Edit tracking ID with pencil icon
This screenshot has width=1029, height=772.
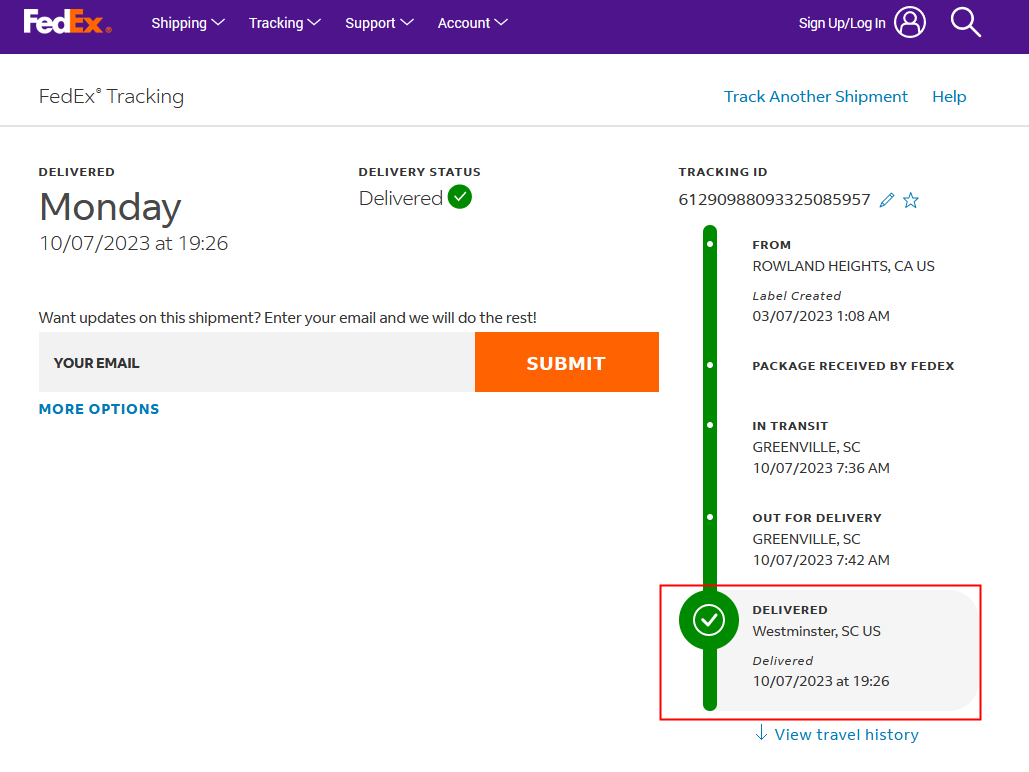(x=886, y=200)
